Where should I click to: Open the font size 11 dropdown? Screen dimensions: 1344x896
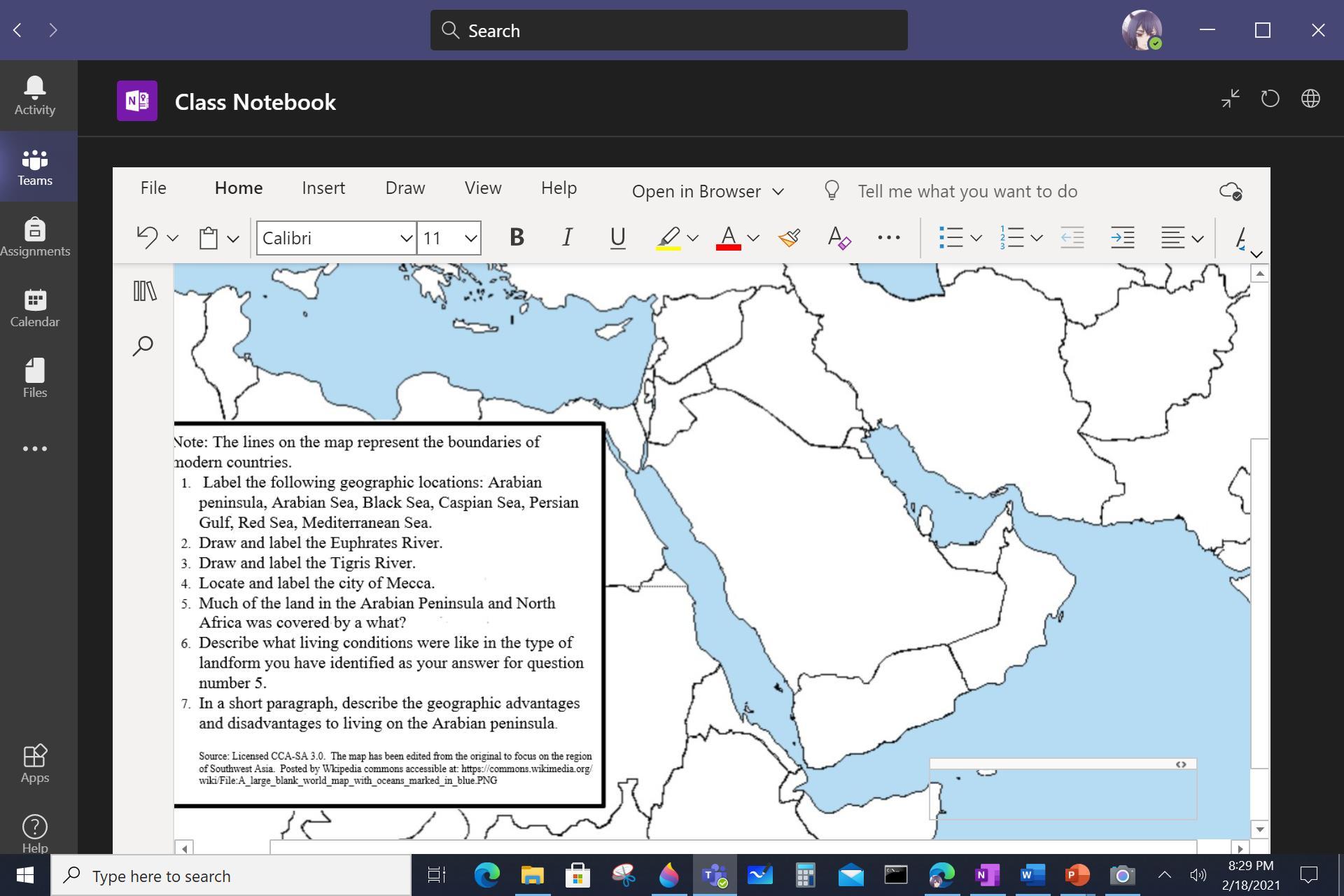coord(470,238)
